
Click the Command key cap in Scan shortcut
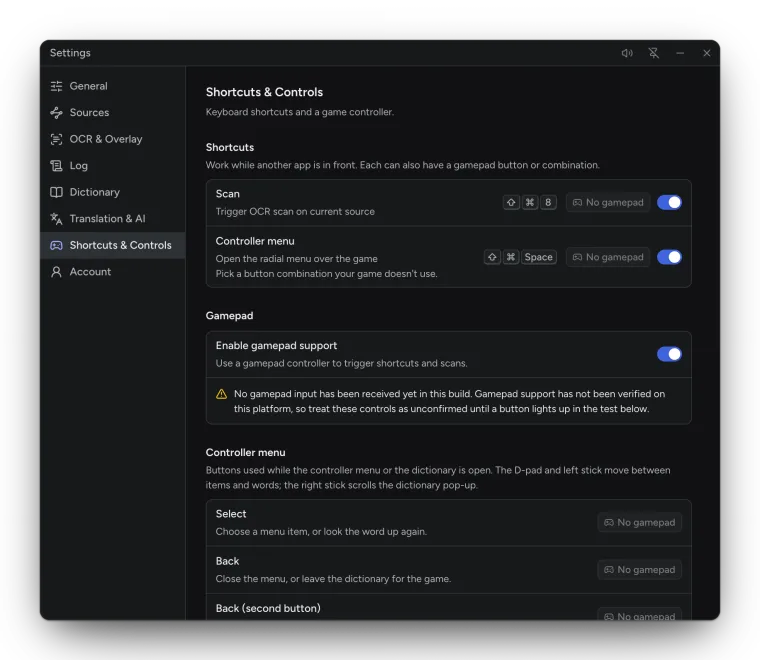coord(530,203)
